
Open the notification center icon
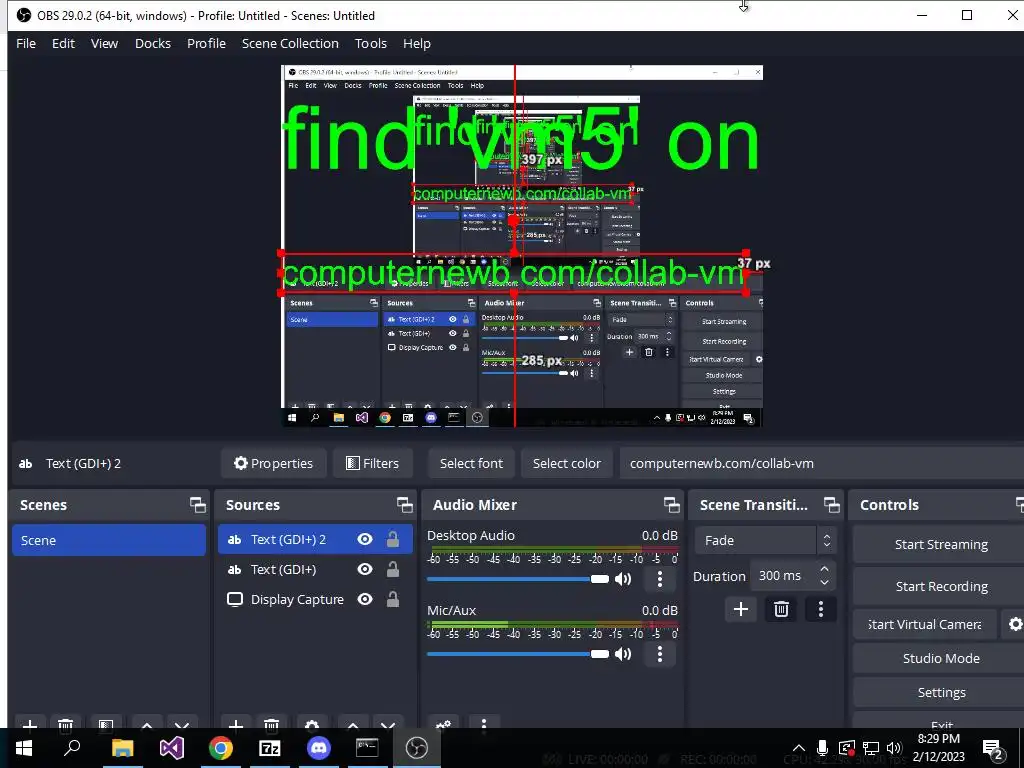coord(993,749)
